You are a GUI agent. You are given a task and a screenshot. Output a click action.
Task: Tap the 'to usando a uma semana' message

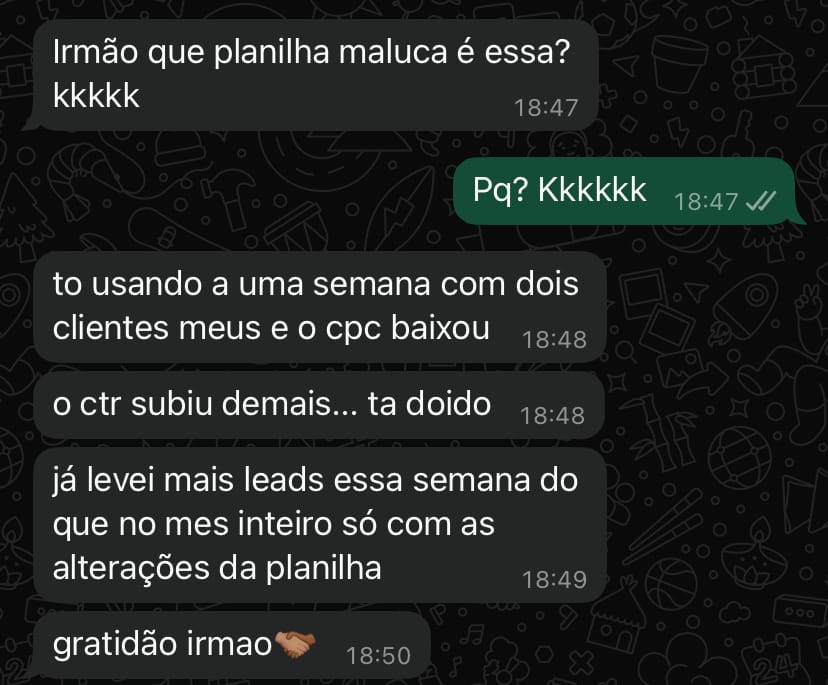[319, 307]
